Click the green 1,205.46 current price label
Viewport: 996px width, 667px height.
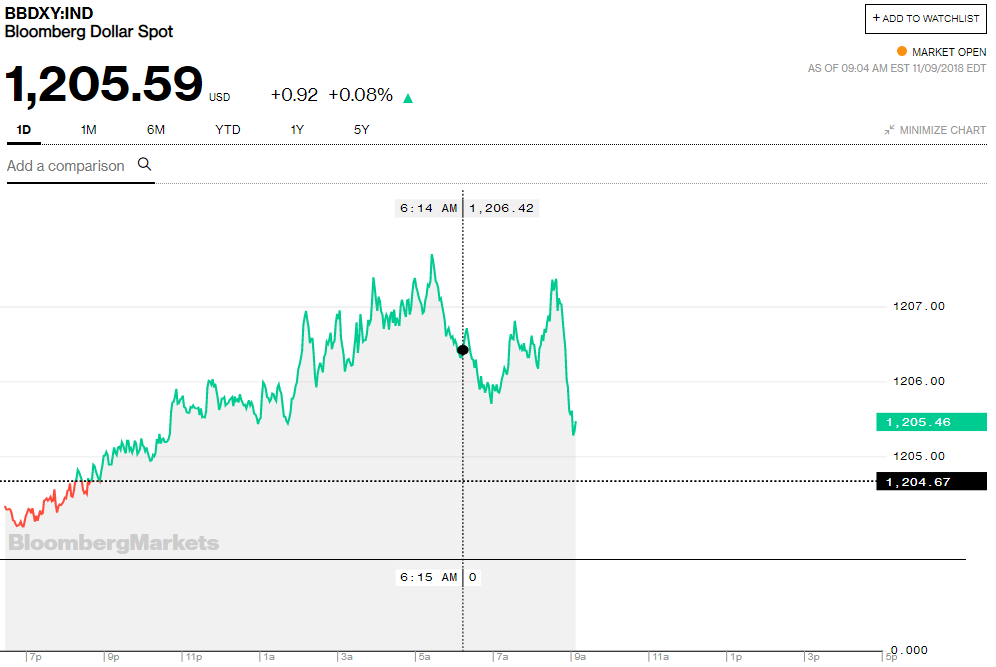point(930,422)
